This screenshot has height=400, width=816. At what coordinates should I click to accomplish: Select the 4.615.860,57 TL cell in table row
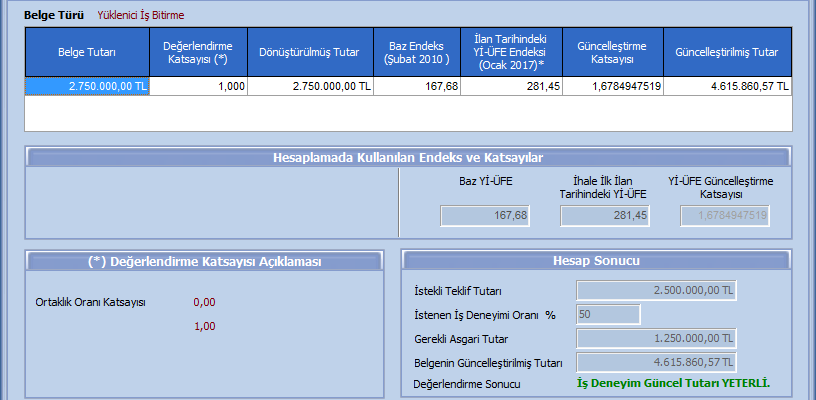pos(727,87)
